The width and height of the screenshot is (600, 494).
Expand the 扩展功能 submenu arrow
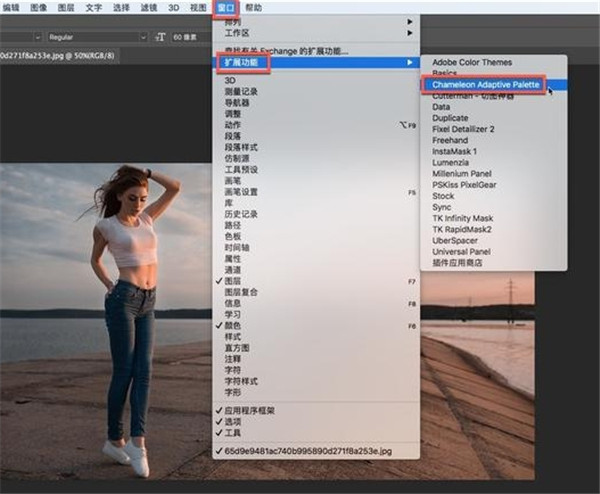click(410, 62)
